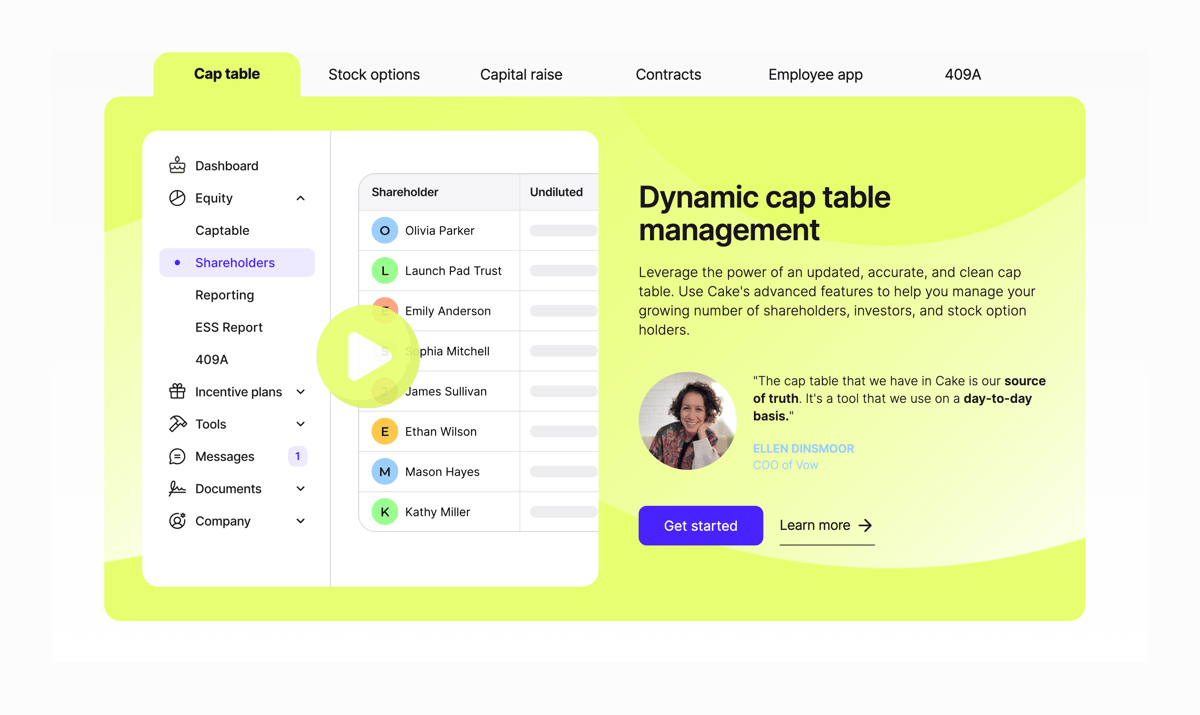Click the Documents files icon
This screenshot has width=1200, height=715.
178,488
